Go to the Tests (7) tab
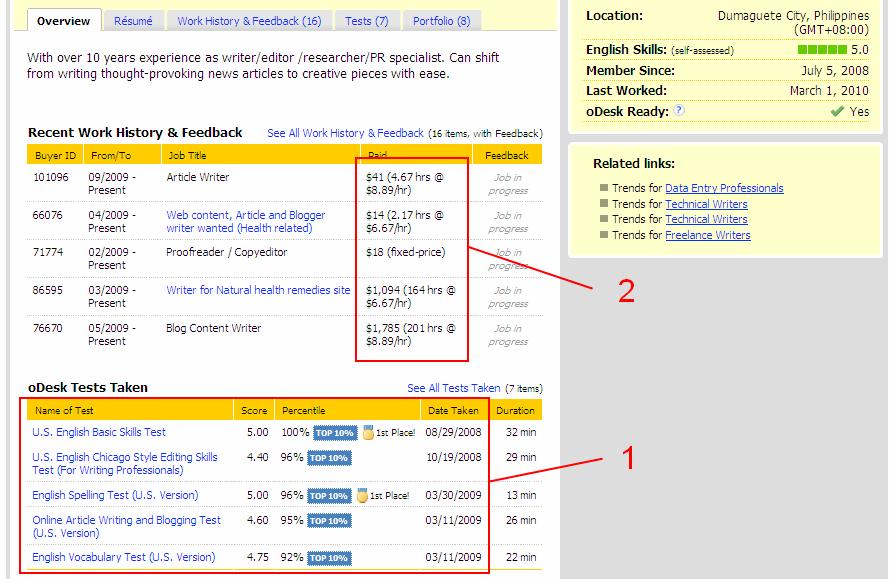The image size is (893, 579). coord(366,21)
